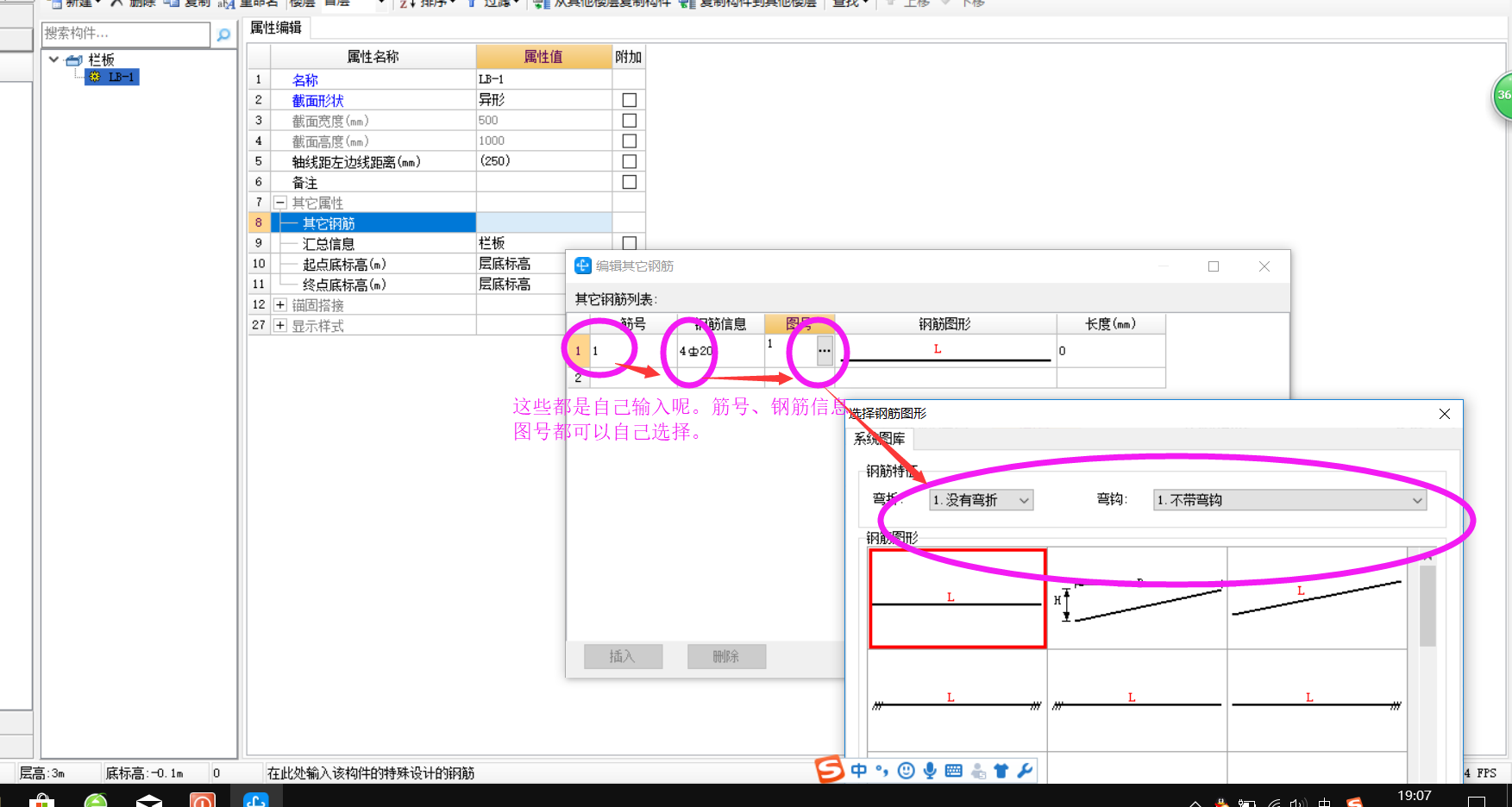Click the search magnifier icon beside 搜索构件
Screen dimensions: 1512x807
223,34
